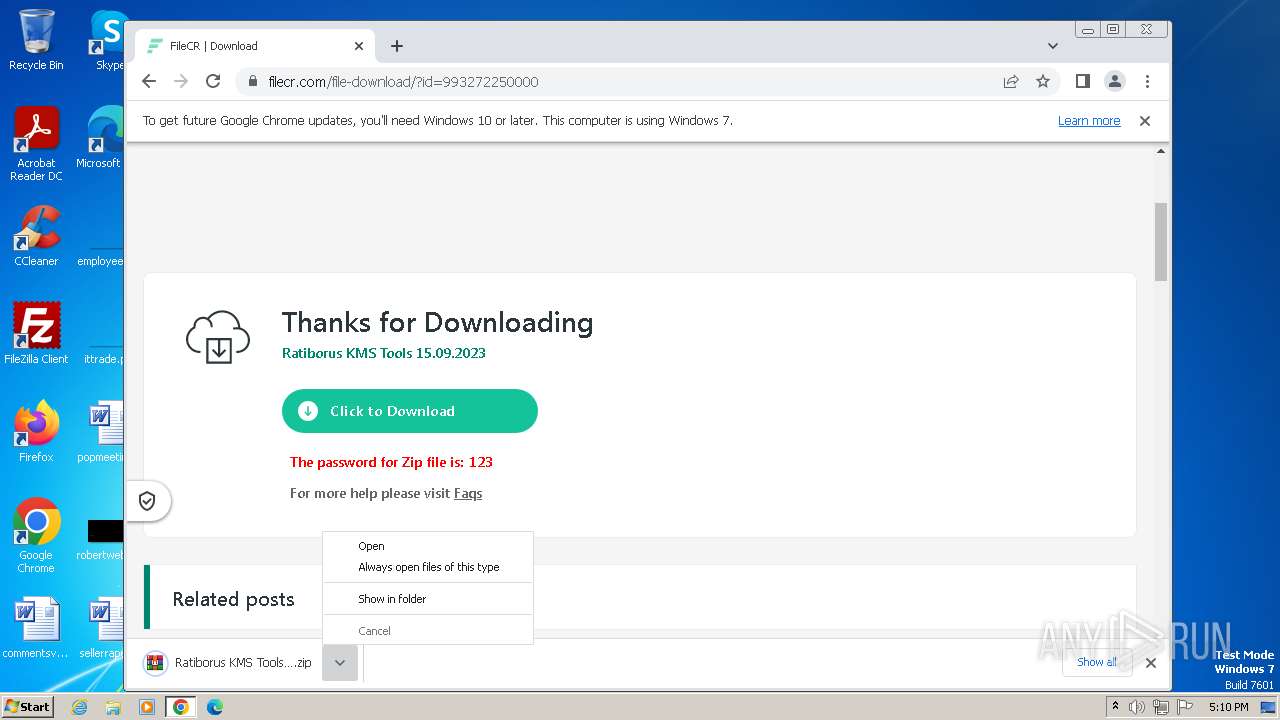
Task: Open the Windows Start menu
Action: click(28, 706)
